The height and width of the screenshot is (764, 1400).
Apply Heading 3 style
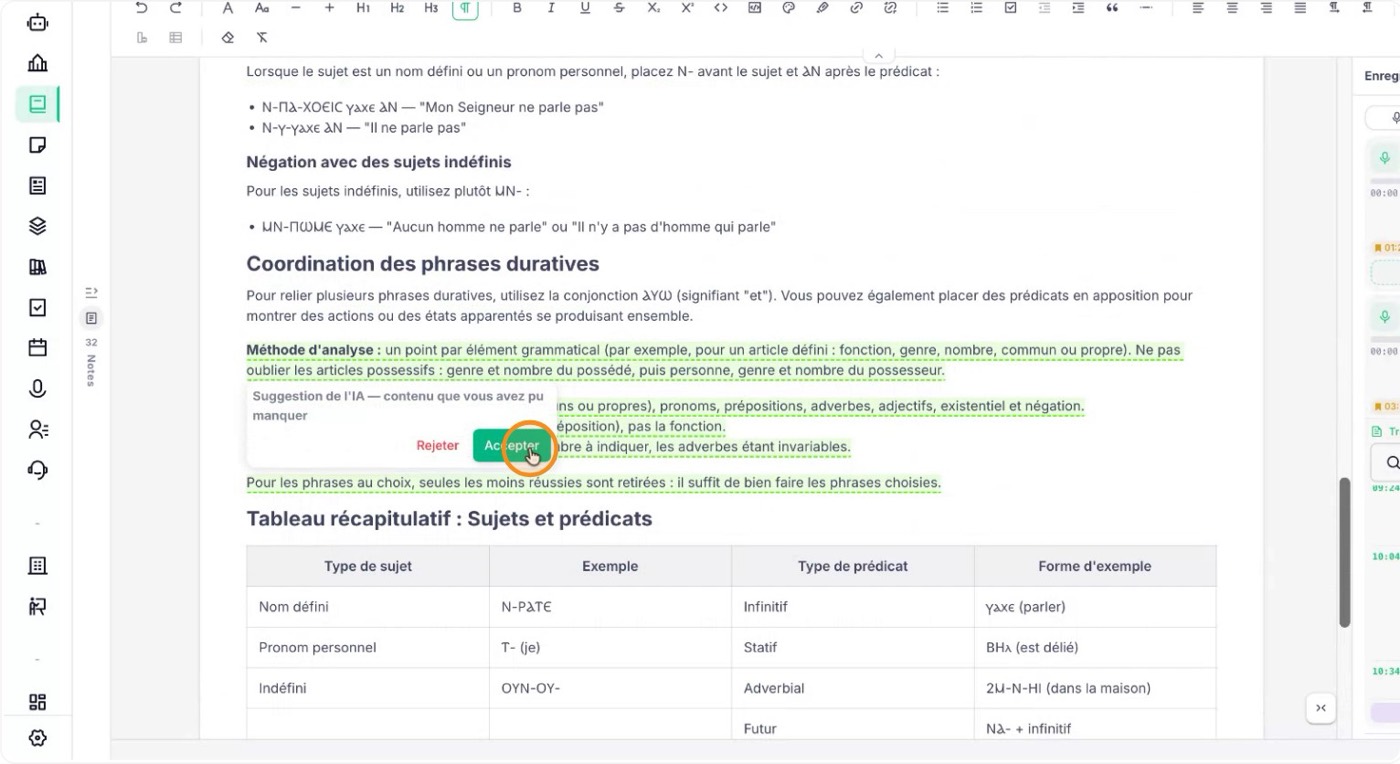[x=431, y=8]
